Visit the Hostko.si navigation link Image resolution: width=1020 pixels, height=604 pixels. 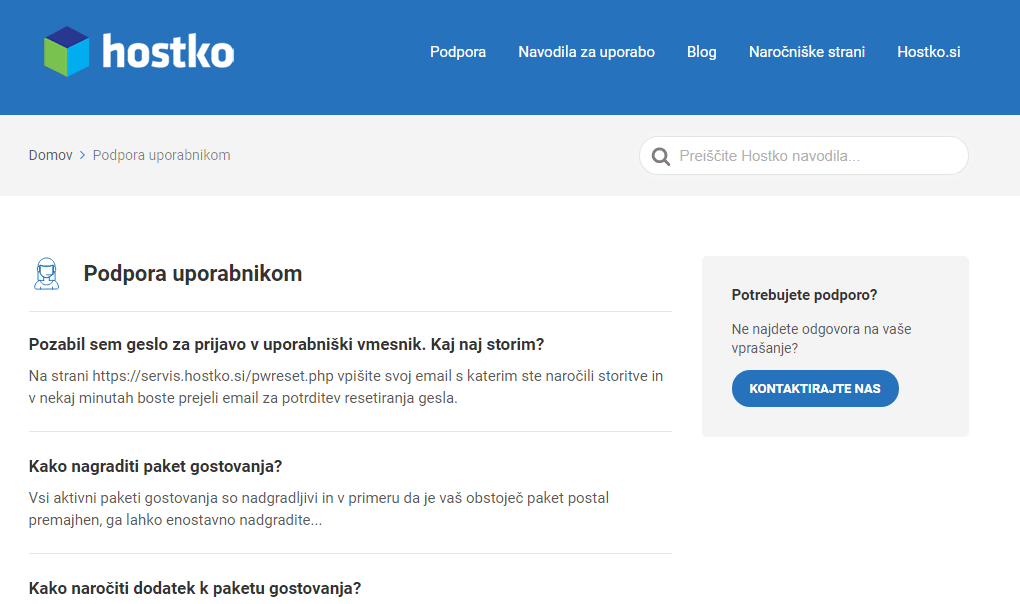928,52
